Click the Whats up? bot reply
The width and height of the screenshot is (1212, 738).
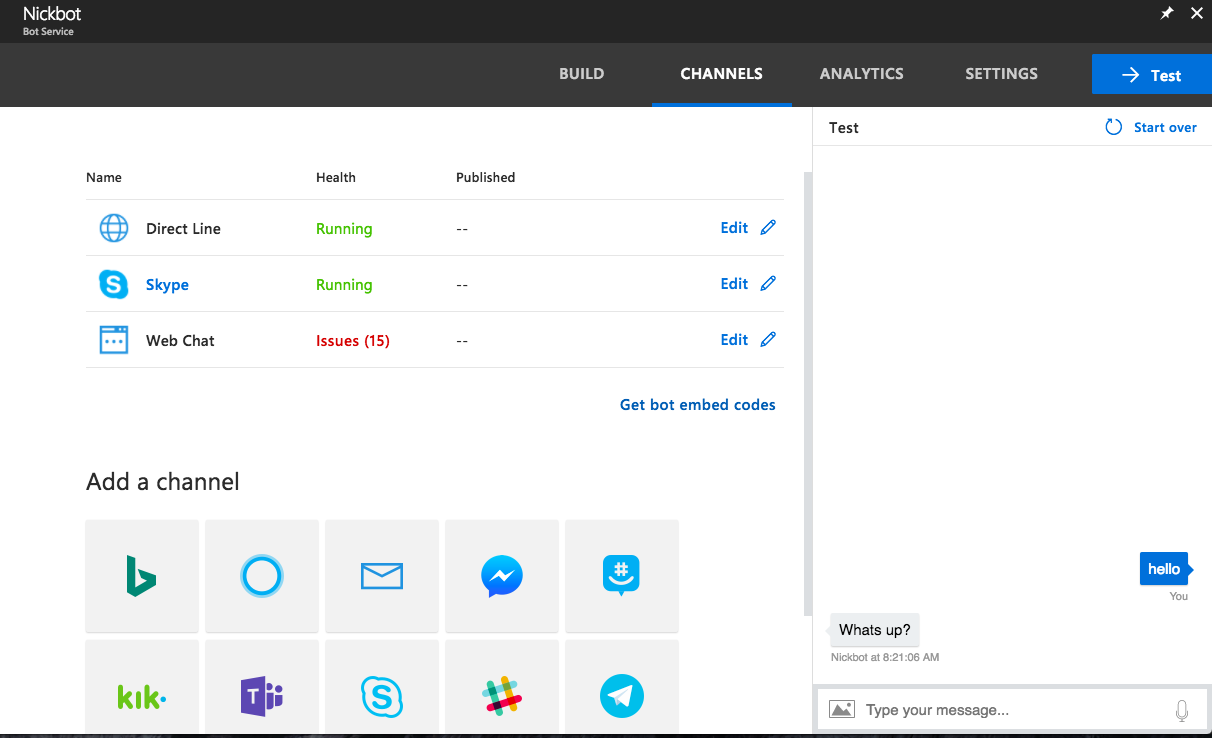pyautogui.click(x=875, y=630)
